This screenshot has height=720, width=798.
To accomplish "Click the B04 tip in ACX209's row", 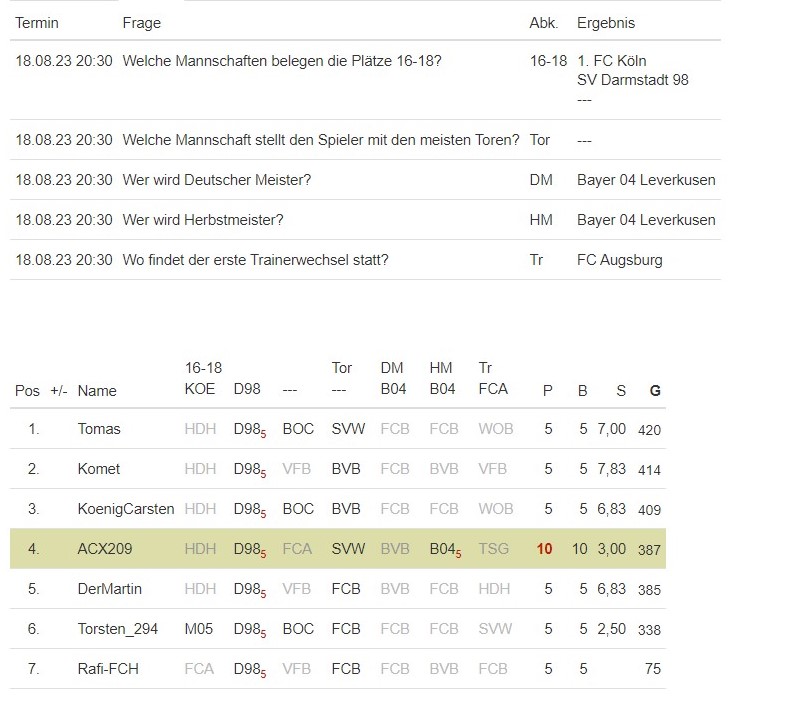I will [x=445, y=550].
